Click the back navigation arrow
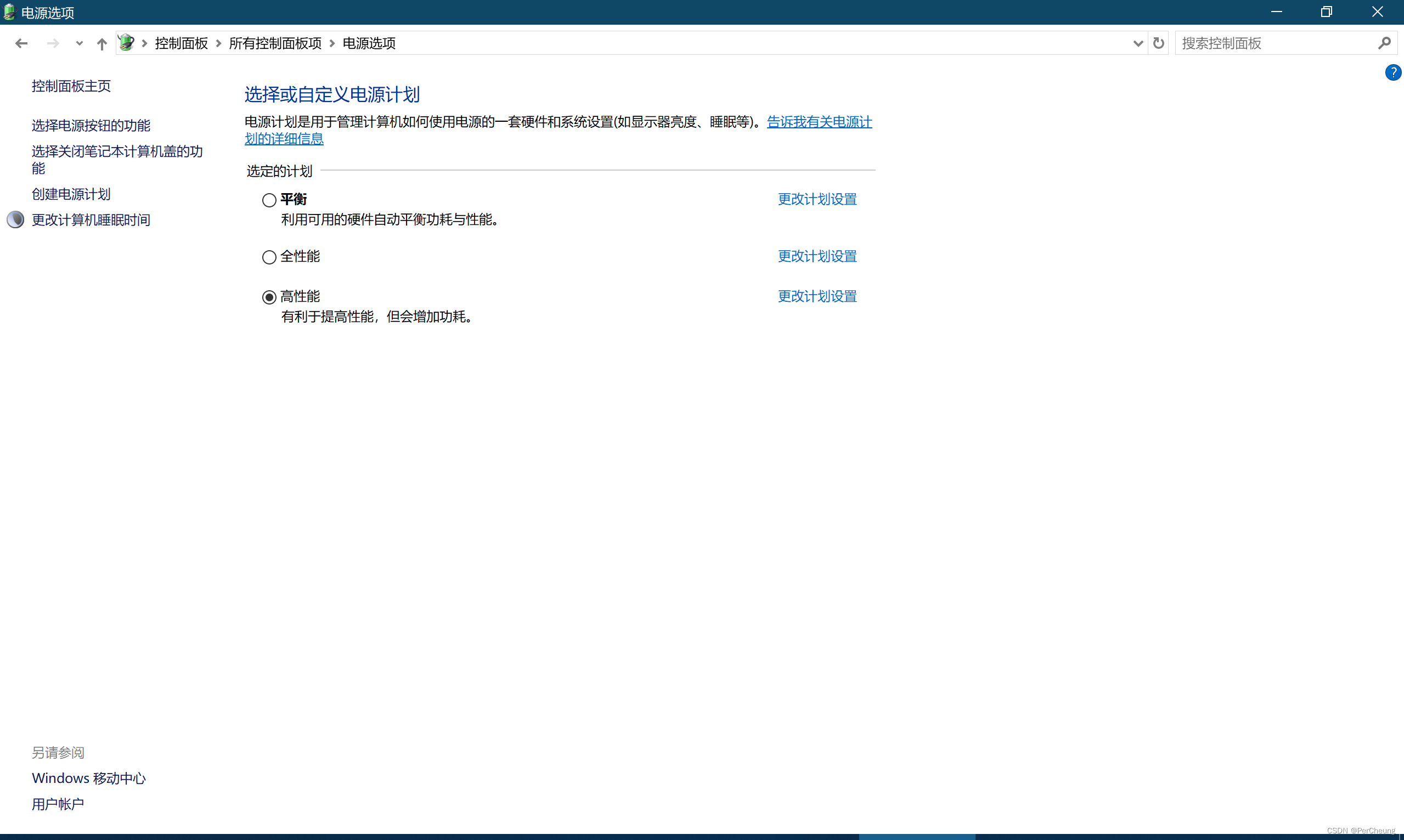The width and height of the screenshot is (1404, 840). coord(21,43)
